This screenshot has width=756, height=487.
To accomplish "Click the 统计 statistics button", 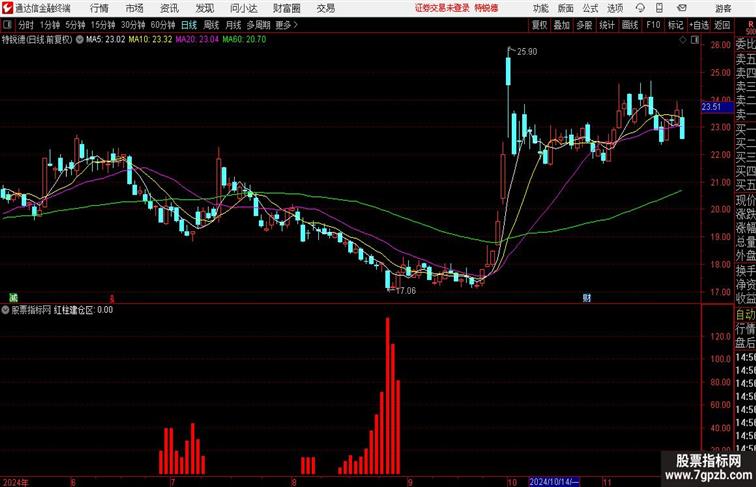I will pyautogui.click(x=607, y=25).
